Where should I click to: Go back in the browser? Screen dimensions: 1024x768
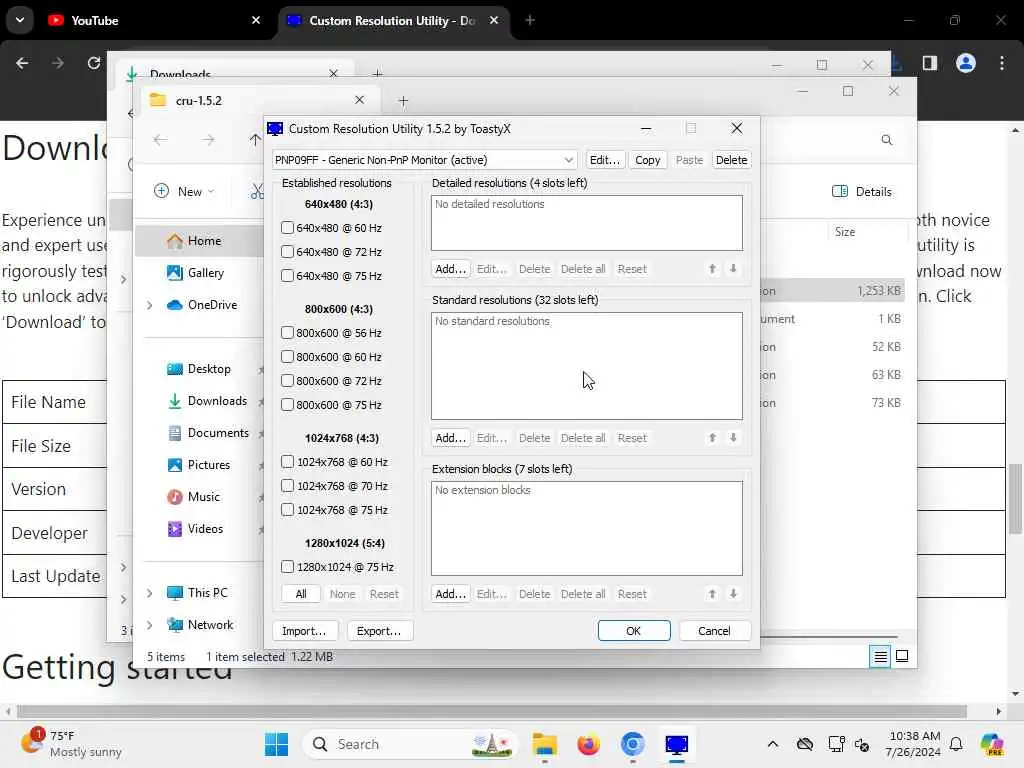22,63
